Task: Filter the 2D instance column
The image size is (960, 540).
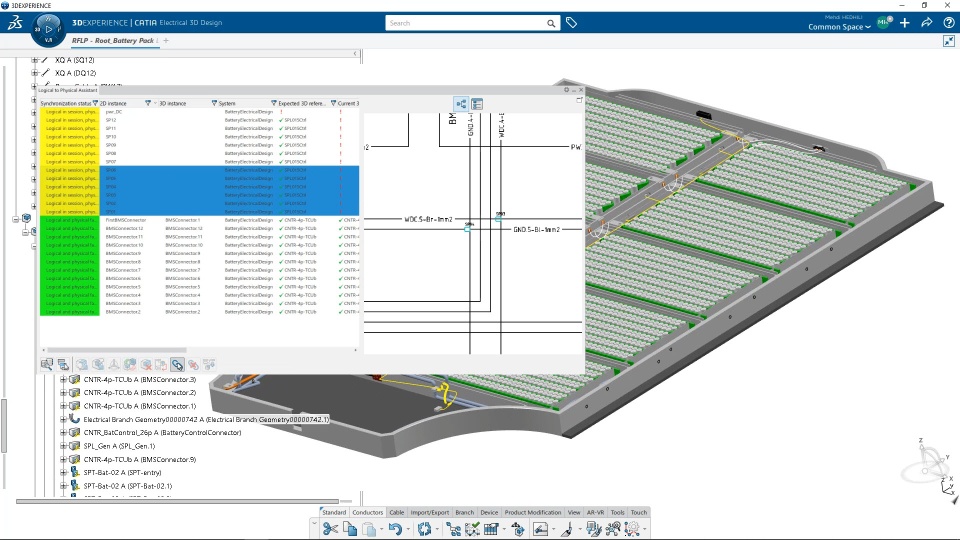Action: coord(148,103)
